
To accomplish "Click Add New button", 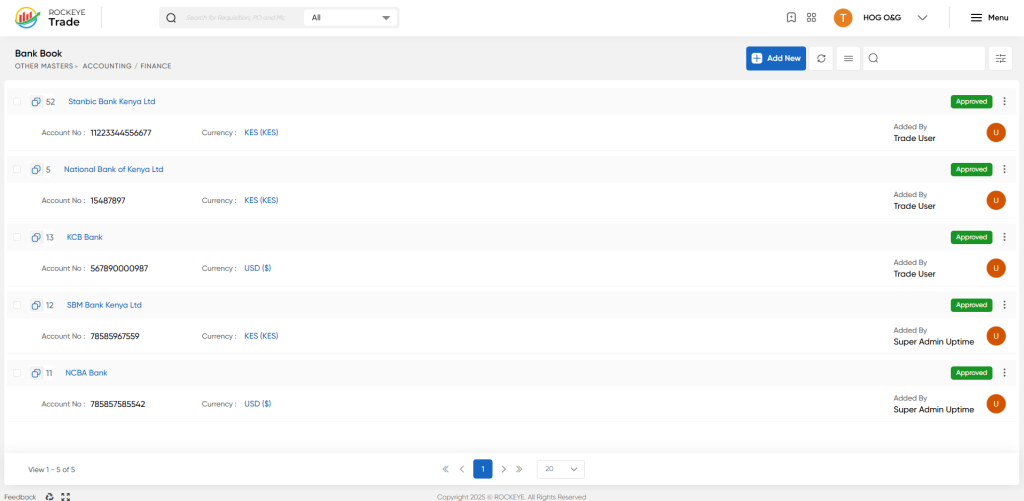I will tap(776, 58).
